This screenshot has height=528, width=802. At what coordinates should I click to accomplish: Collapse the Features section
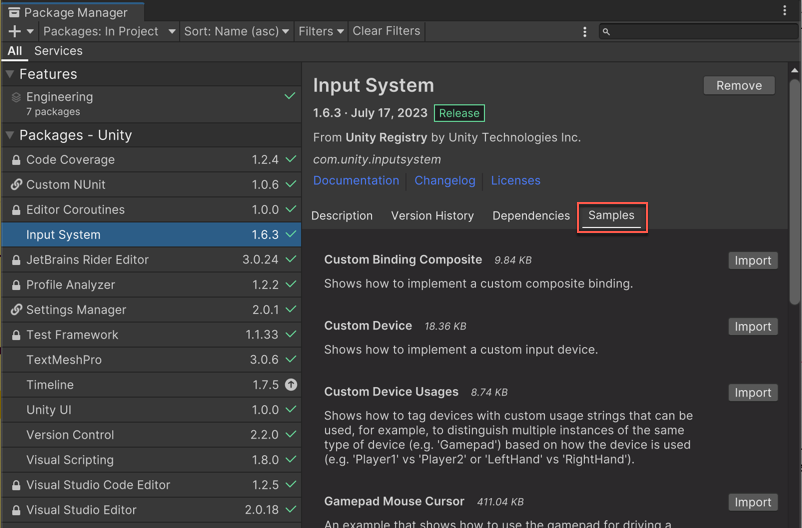coord(10,74)
